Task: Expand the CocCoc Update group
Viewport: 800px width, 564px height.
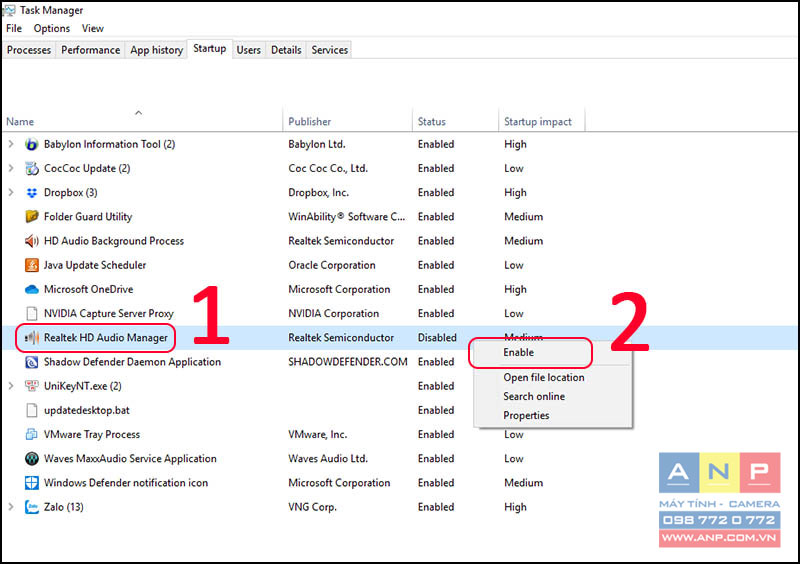Action: [11, 168]
